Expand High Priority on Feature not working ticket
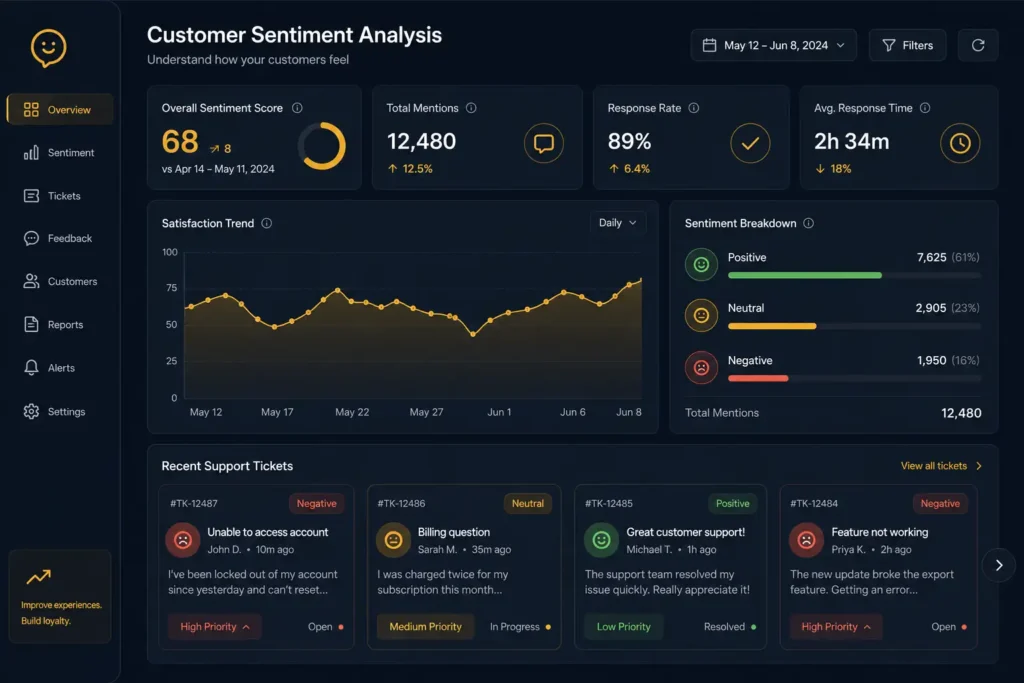 (x=836, y=627)
